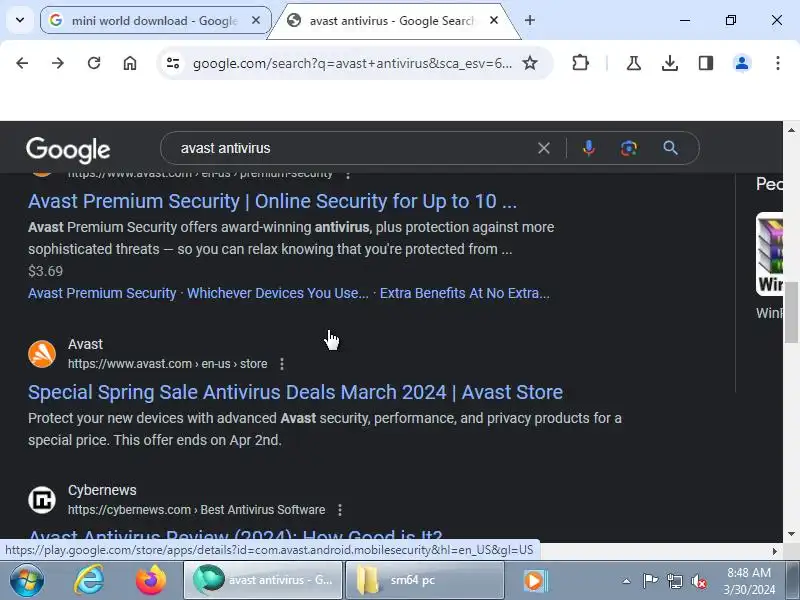Search by image with Lens icon
800x600 pixels.
pos(629,148)
